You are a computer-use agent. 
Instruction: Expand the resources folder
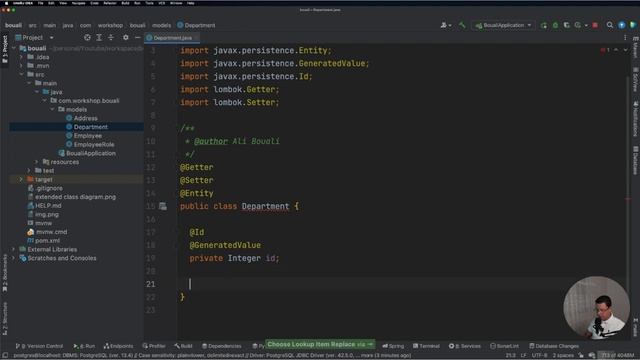click(37, 162)
